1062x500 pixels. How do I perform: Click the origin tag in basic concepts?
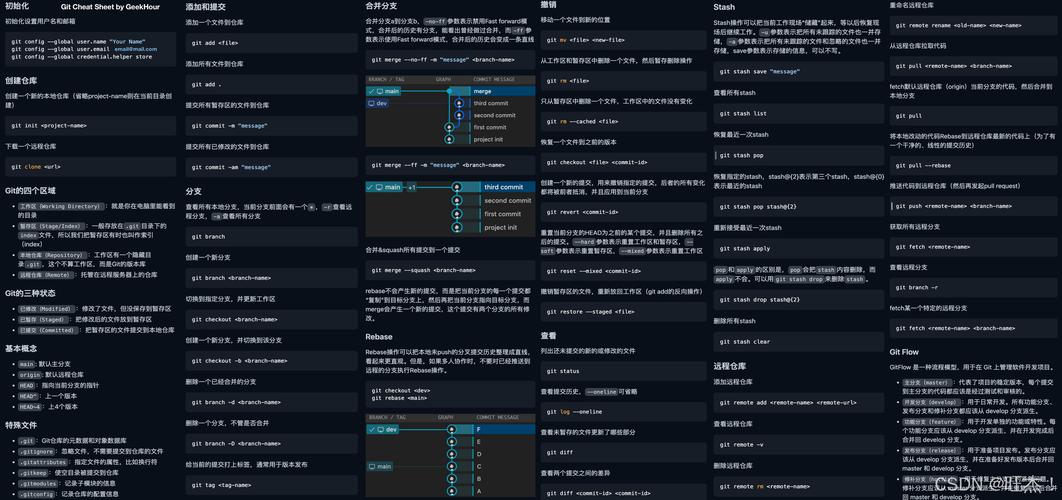30,375
